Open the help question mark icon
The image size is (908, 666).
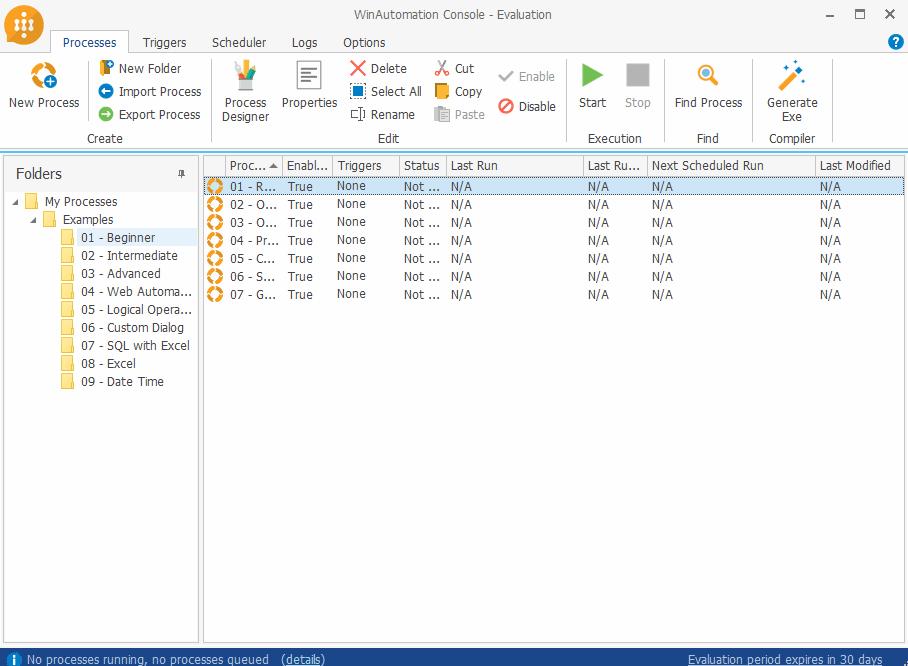895,42
